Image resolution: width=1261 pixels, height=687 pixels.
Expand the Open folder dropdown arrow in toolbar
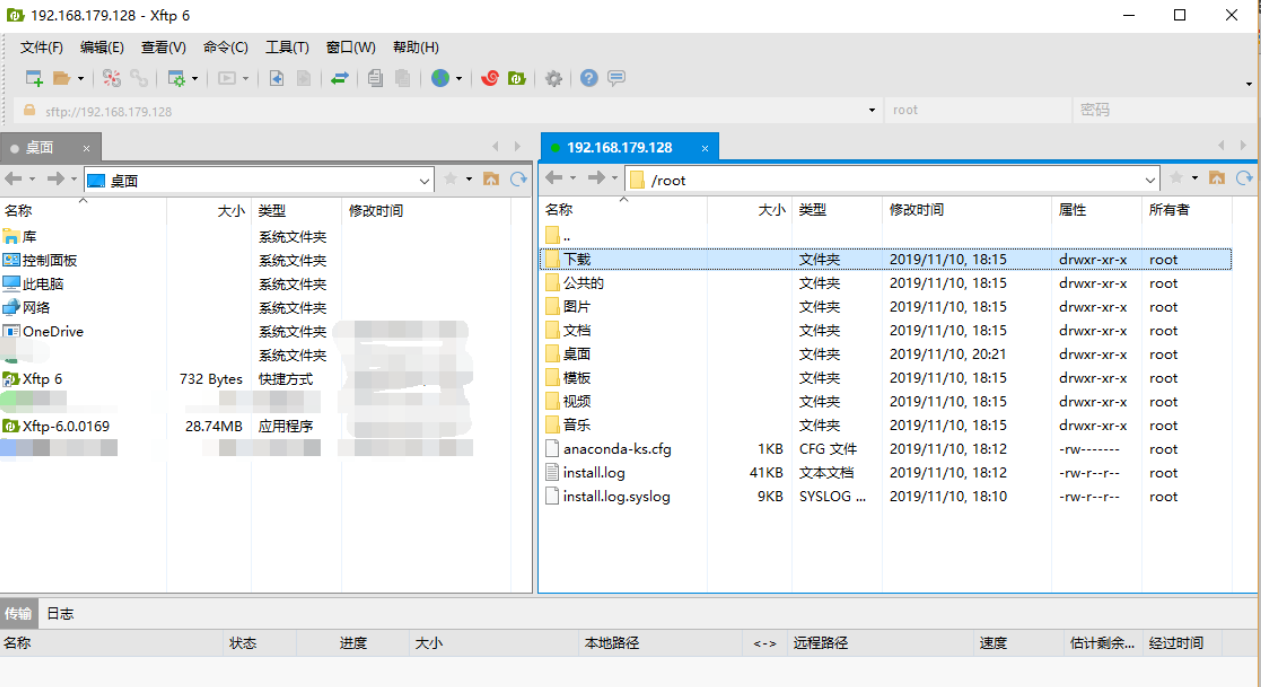click(81, 79)
